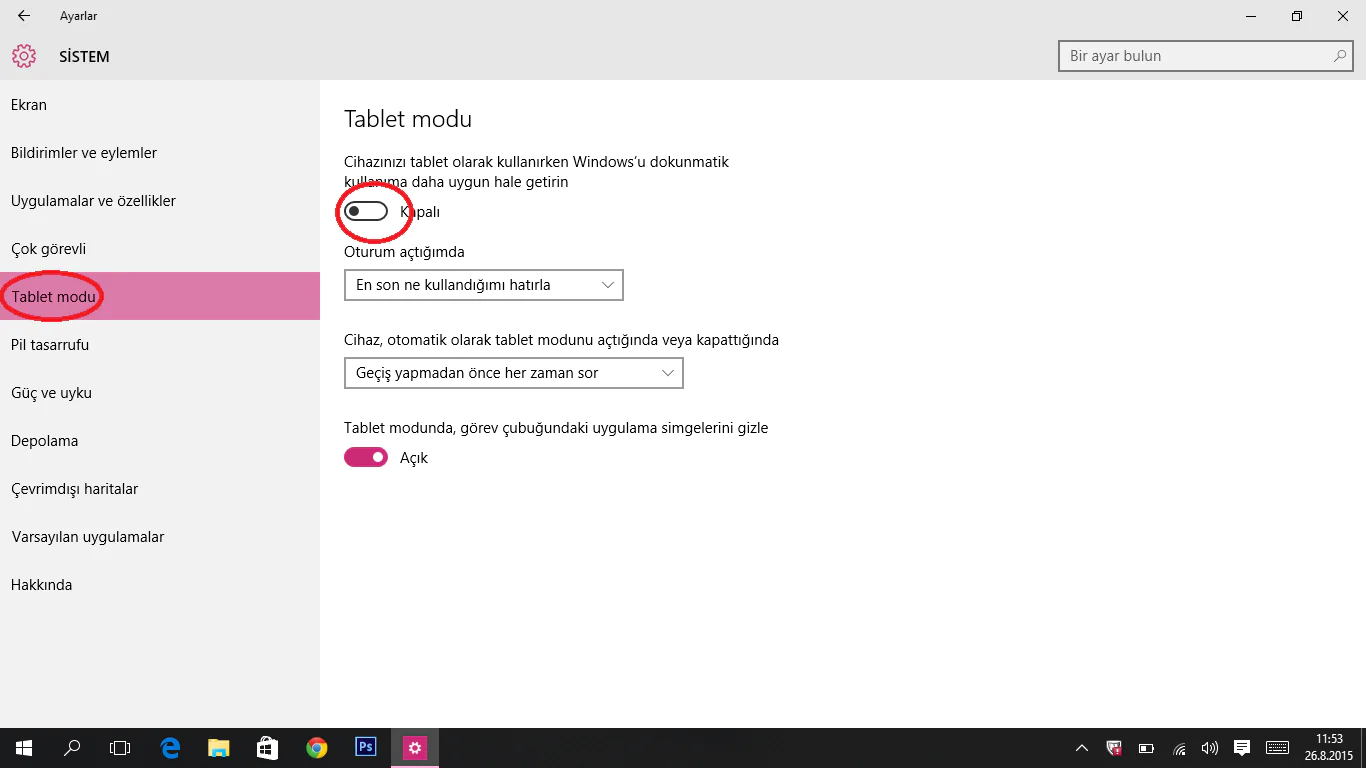Open the Windows Store from the taskbar
Screen dimensions: 1366x768
point(267,748)
